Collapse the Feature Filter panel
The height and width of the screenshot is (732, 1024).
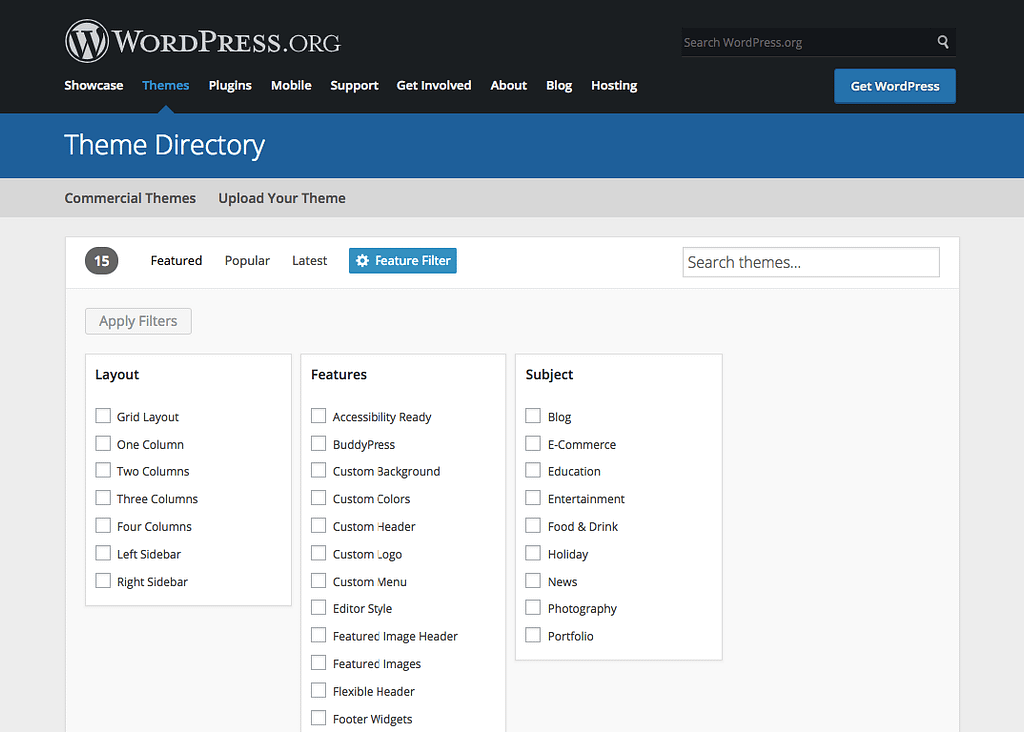[403, 261]
